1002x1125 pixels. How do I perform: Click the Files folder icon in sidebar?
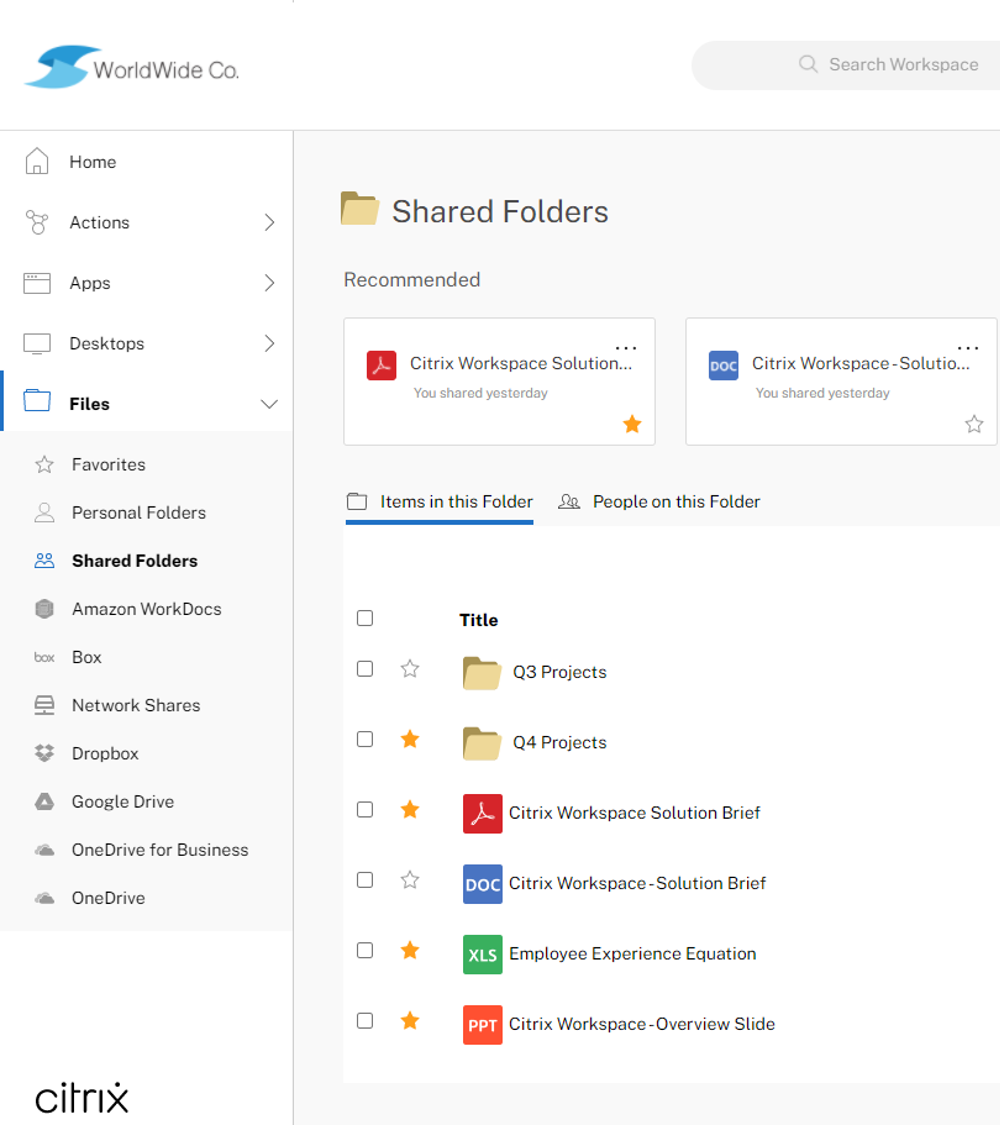point(37,400)
